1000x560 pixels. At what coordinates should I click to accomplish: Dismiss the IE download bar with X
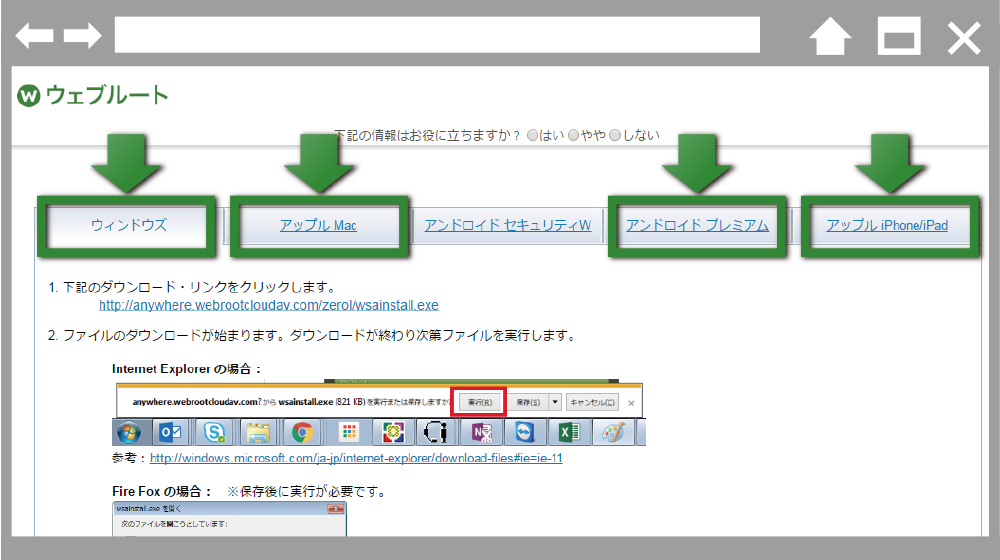[x=631, y=403]
